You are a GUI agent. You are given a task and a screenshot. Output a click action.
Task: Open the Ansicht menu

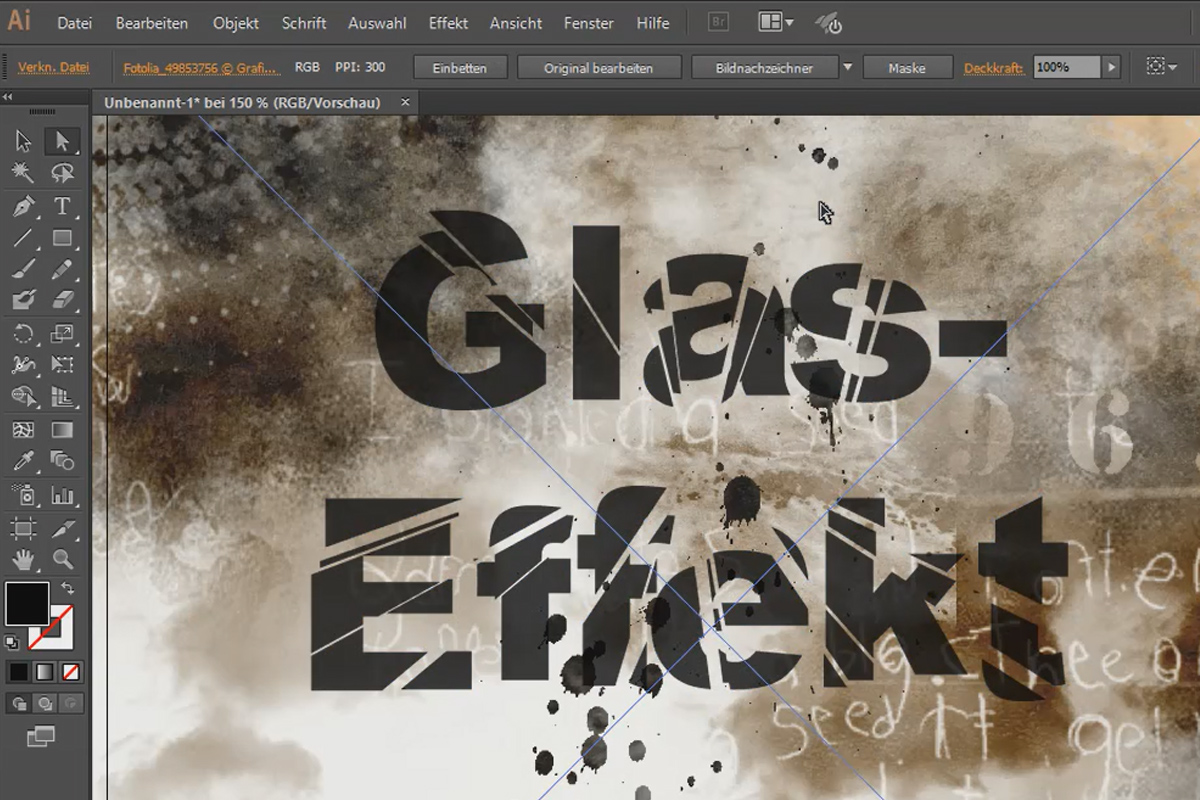point(516,23)
